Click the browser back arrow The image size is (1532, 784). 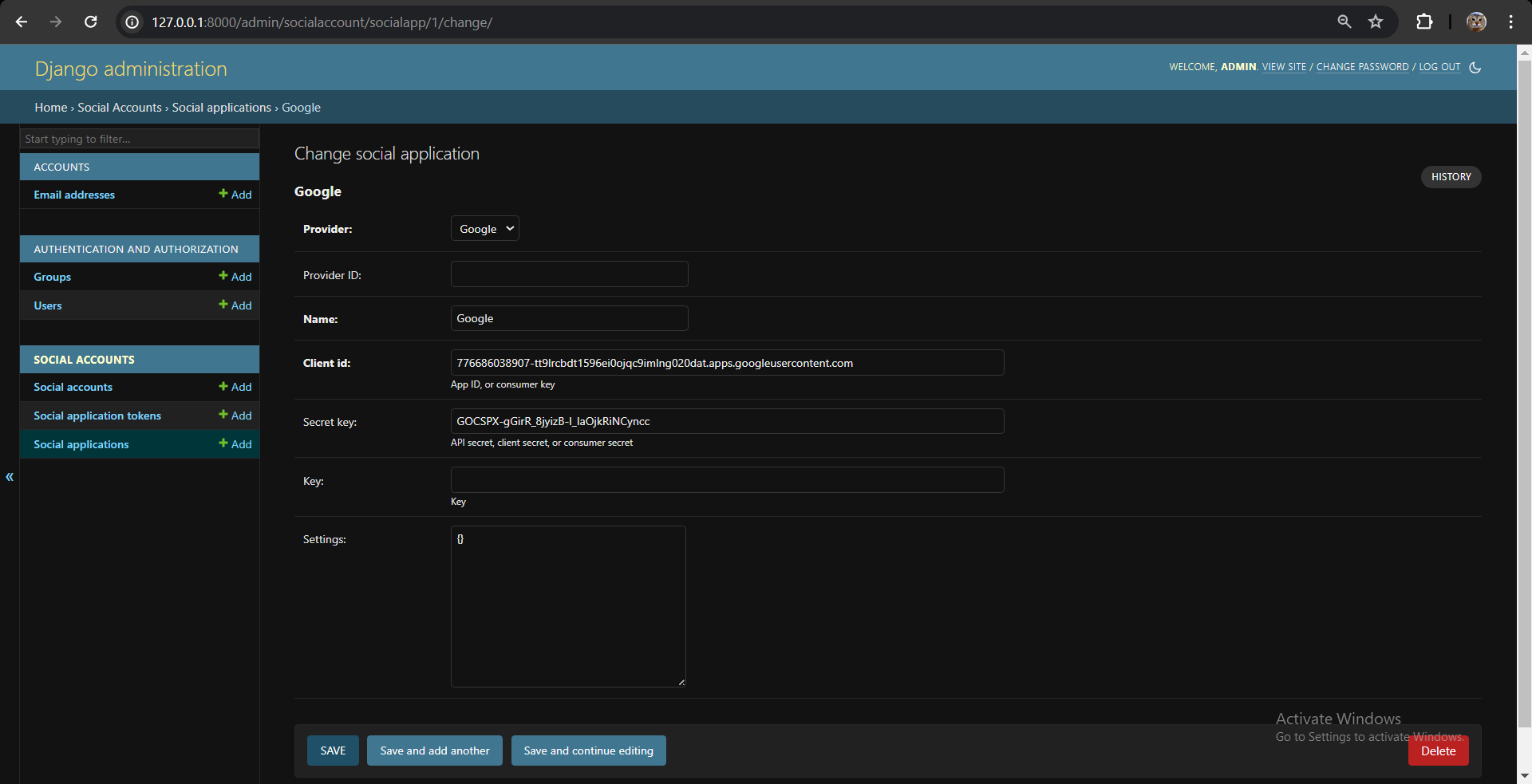pos(22,22)
